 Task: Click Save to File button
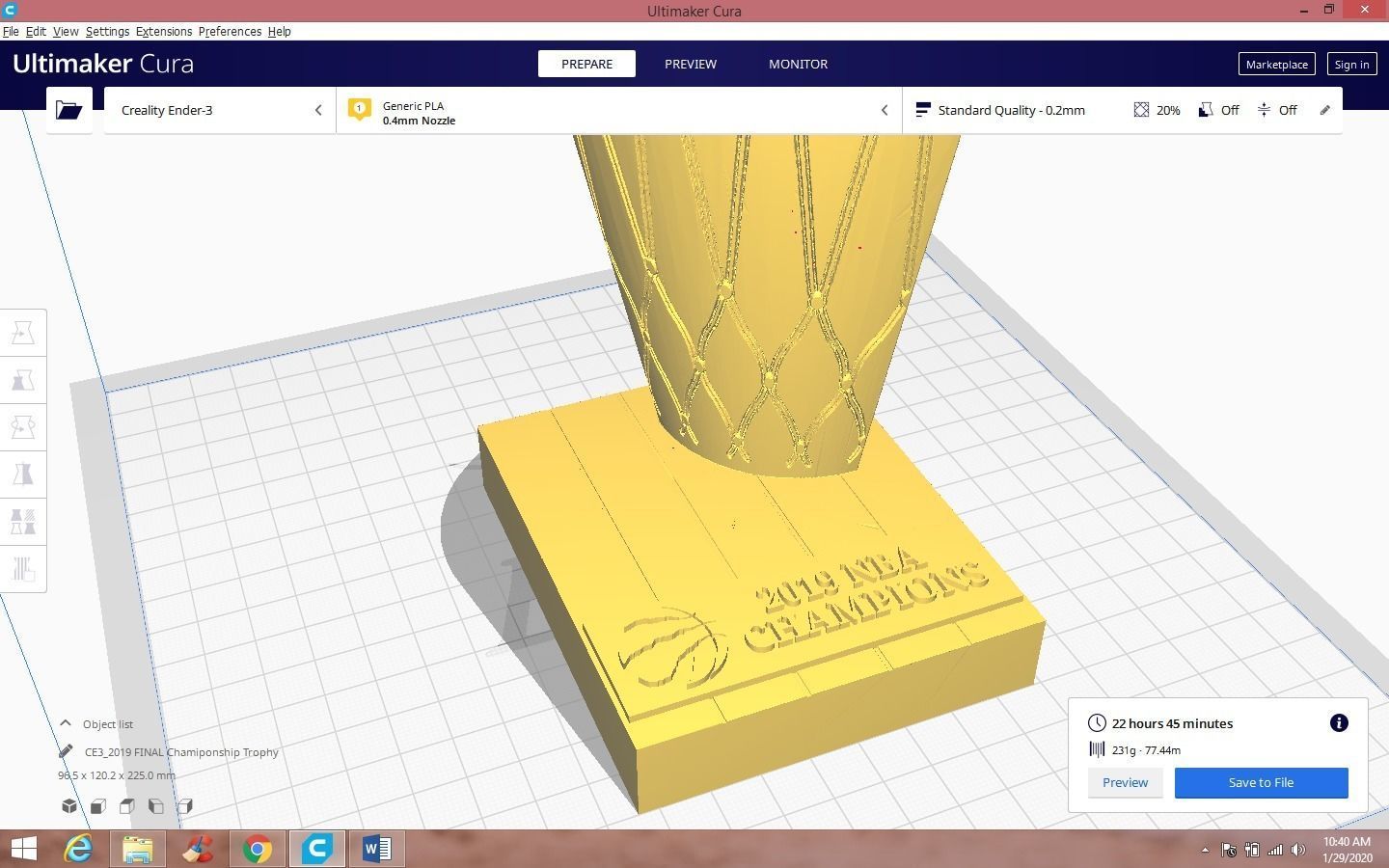click(1261, 782)
